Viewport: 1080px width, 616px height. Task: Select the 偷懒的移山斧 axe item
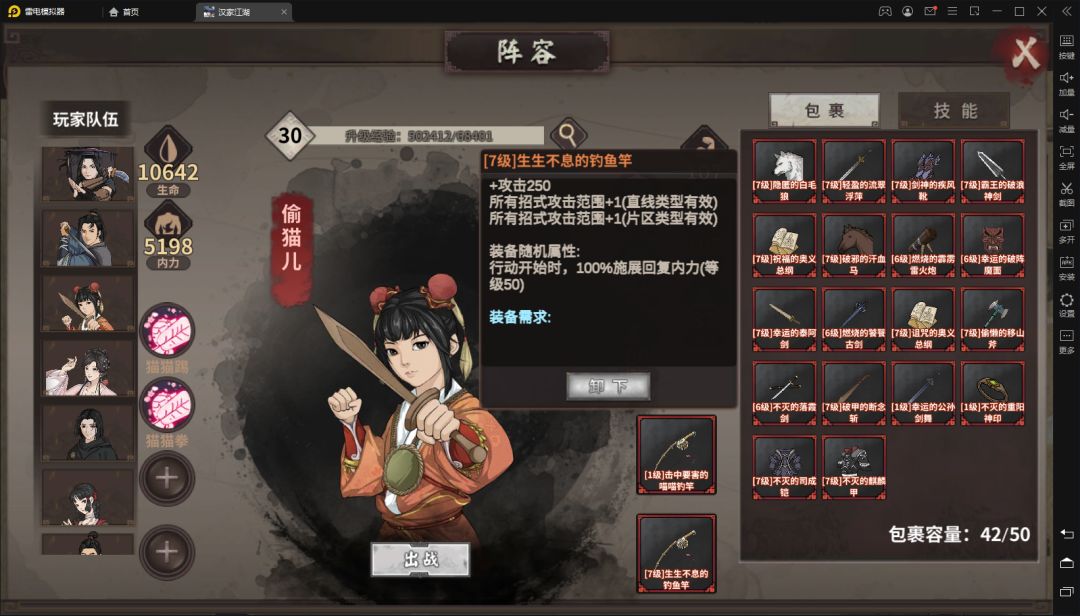pos(993,319)
